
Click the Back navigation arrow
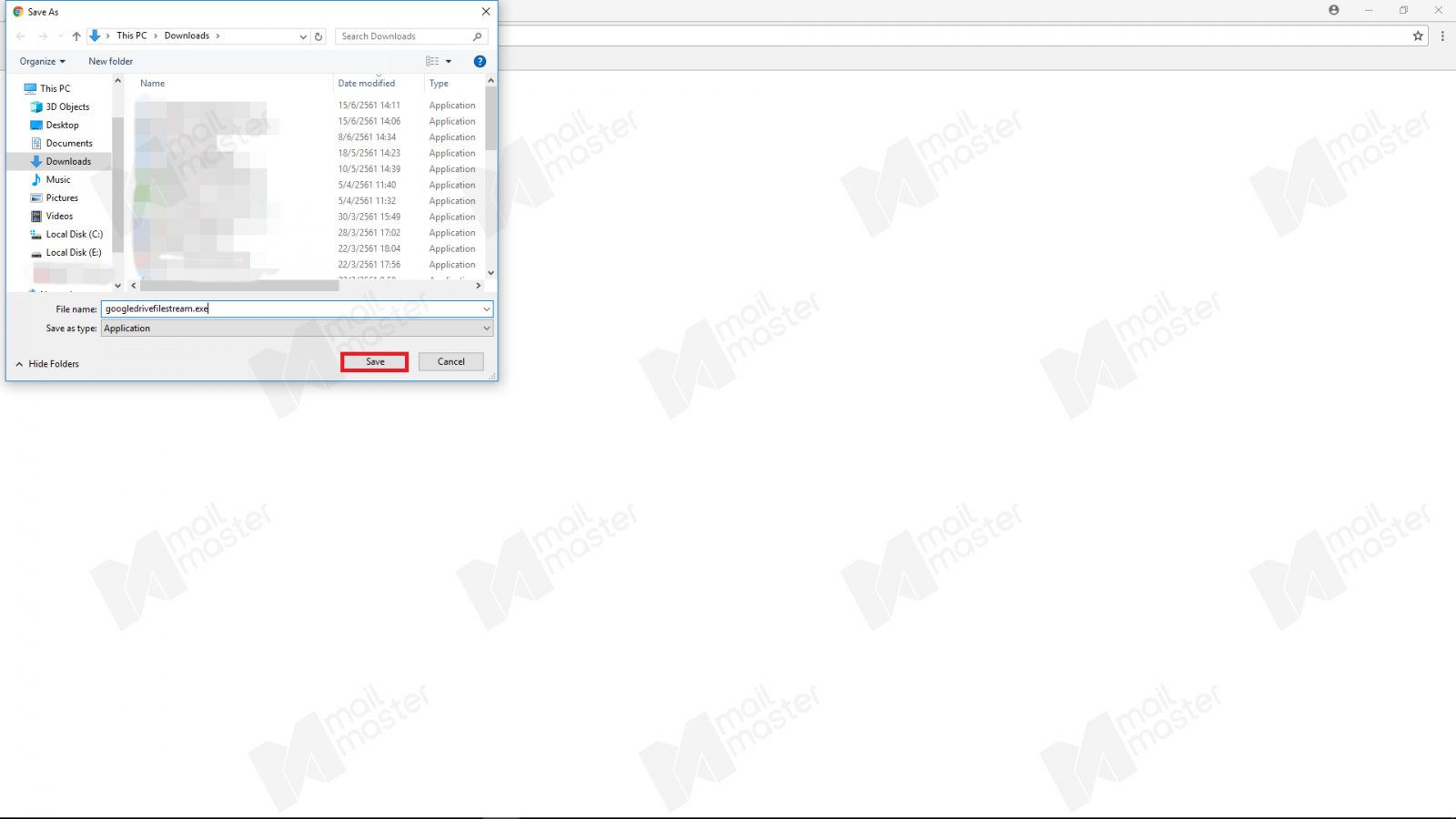click(x=21, y=36)
